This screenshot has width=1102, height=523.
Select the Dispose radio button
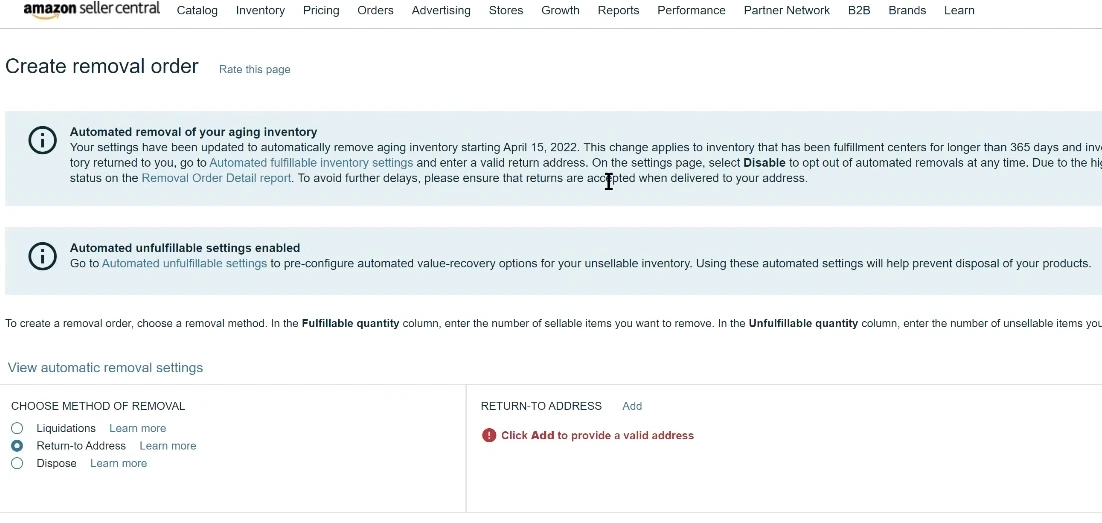pyautogui.click(x=17, y=463)
